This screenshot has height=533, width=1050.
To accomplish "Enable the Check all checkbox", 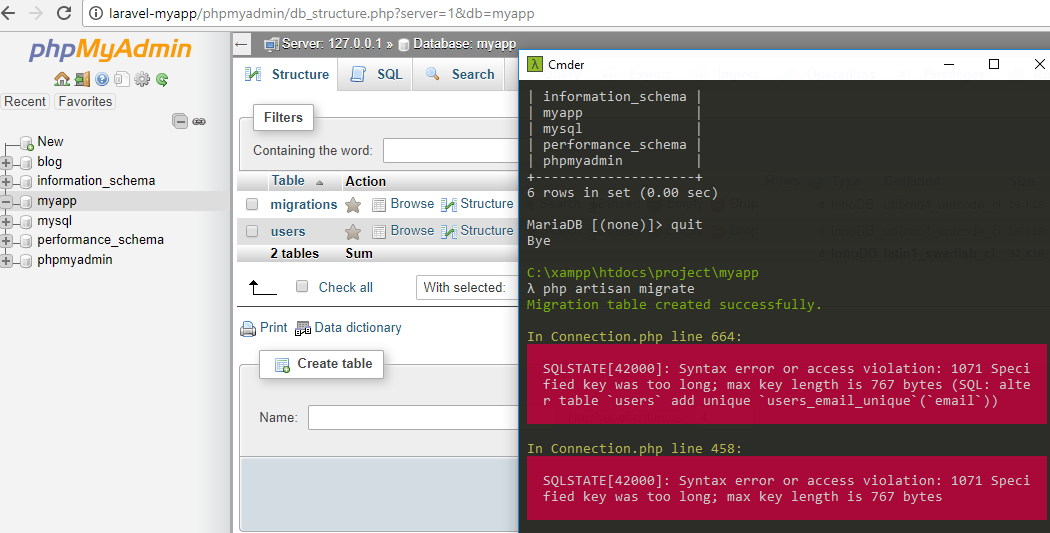I will [x=302, y=287].
